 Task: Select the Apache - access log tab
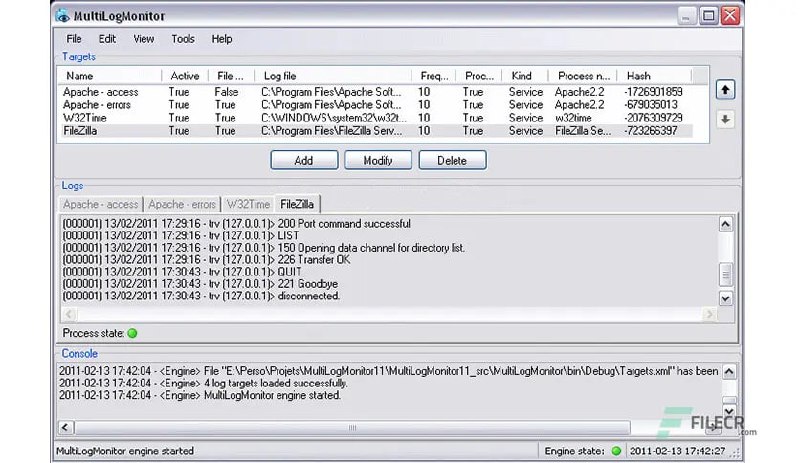click(102, 205)
